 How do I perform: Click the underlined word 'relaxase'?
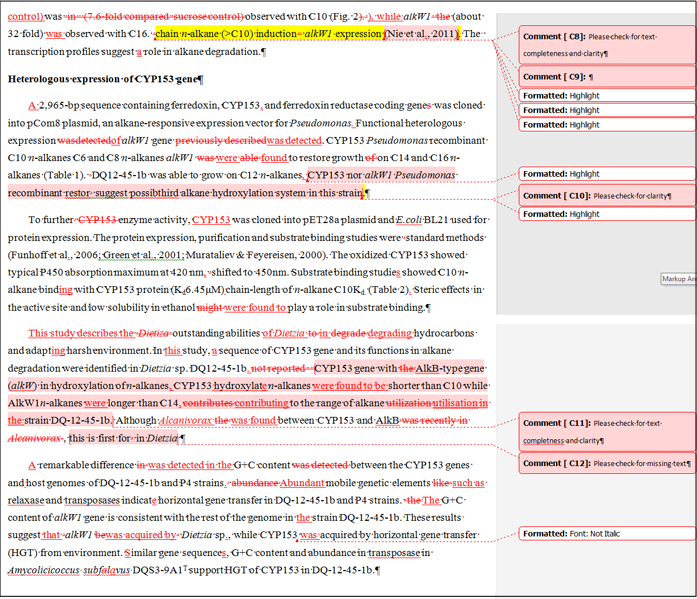click(x=26, y=500)
